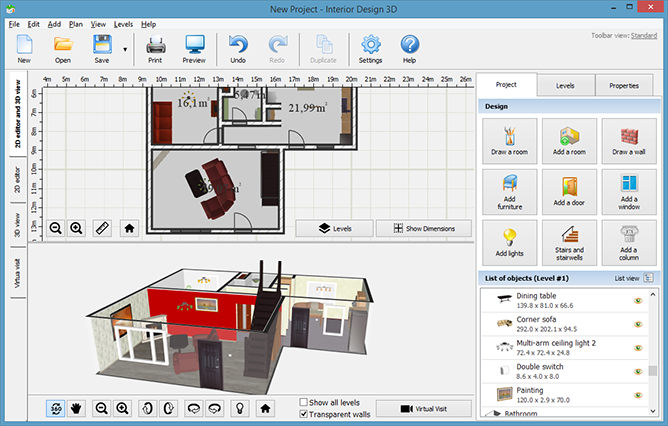The image size is (668, 426).
Task: Zoom in on the 2D plan
Action: pos(76,228)
